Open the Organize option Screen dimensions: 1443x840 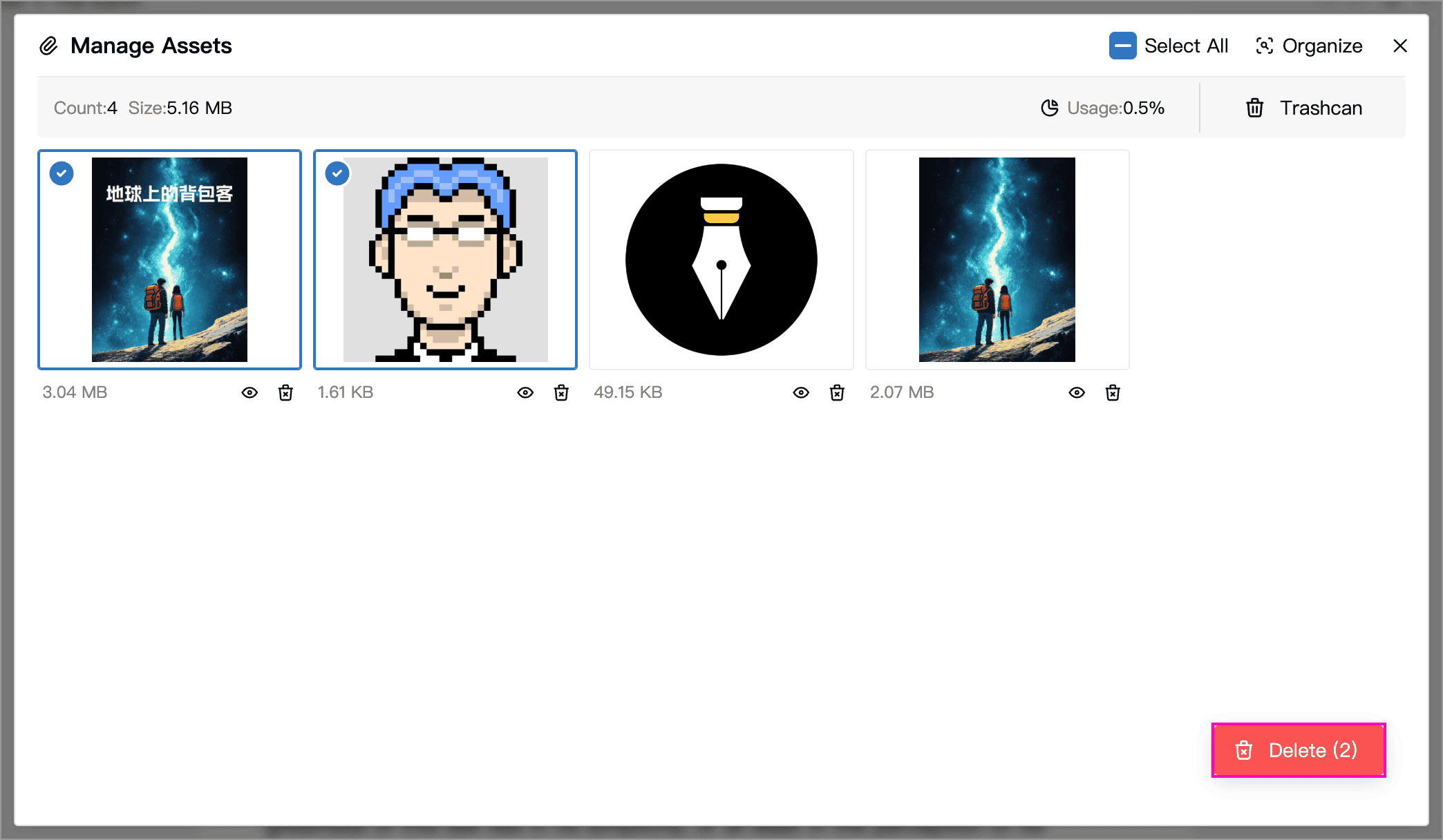click(x=1309, y=46)
